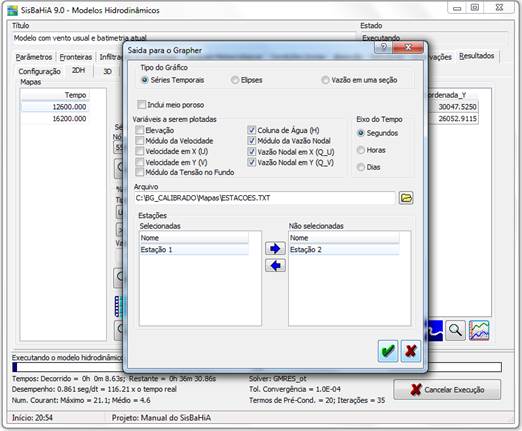Screen dimensions: 522x431
Task: Open the Parâmetros tab
Action: (34, 57)
